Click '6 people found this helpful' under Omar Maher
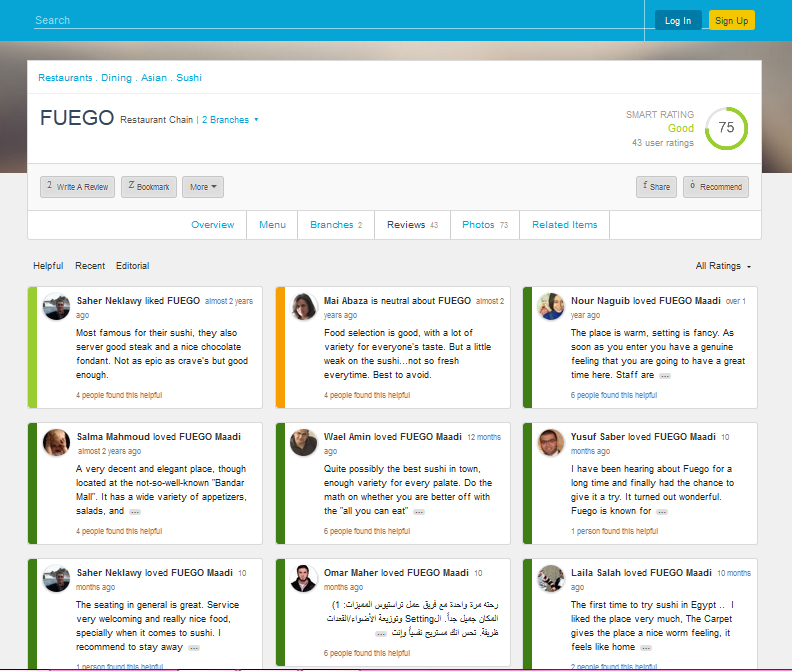 coord(367,653)
